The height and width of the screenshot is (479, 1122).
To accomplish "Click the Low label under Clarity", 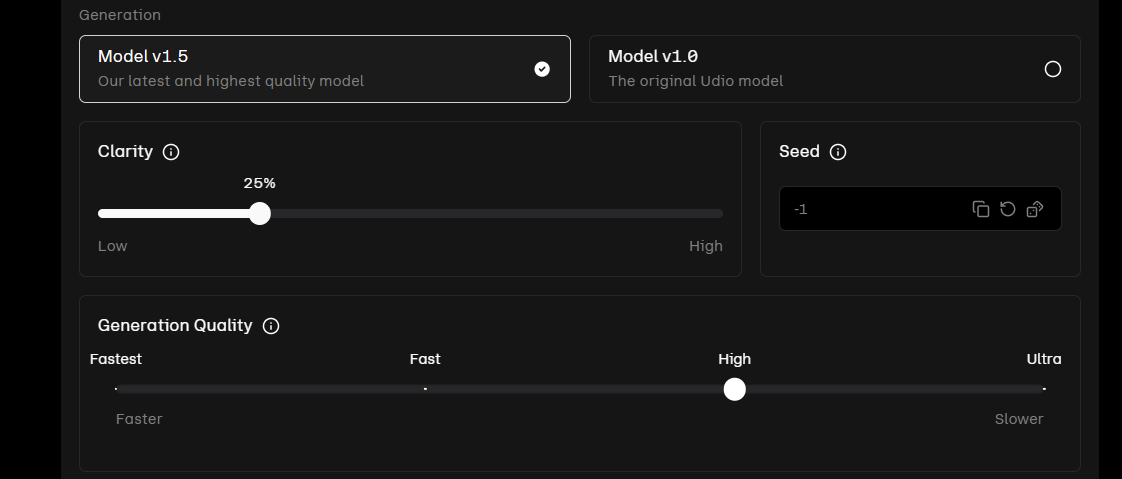I will click(112, 246).
